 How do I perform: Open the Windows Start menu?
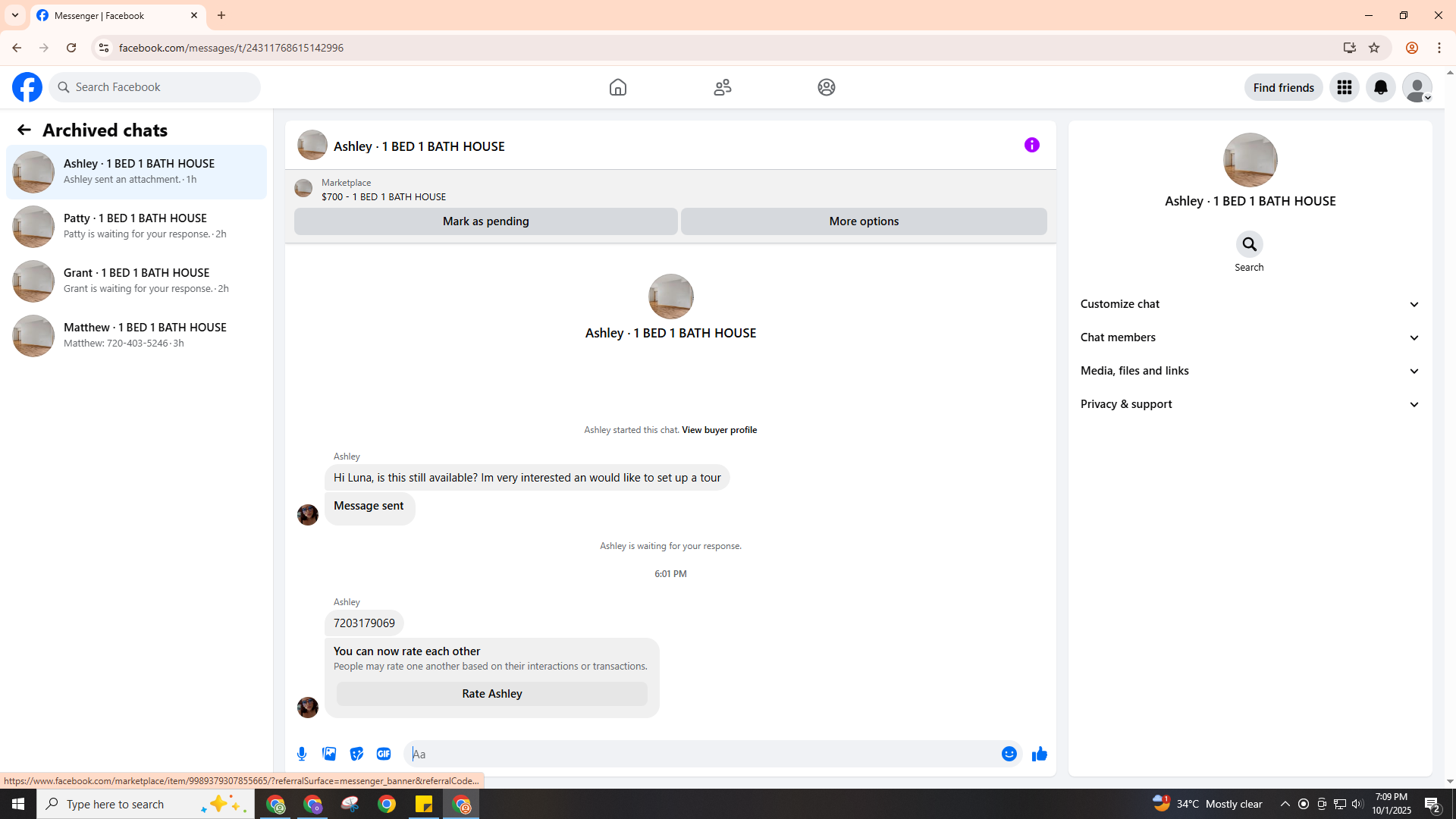tap(18, 804)
